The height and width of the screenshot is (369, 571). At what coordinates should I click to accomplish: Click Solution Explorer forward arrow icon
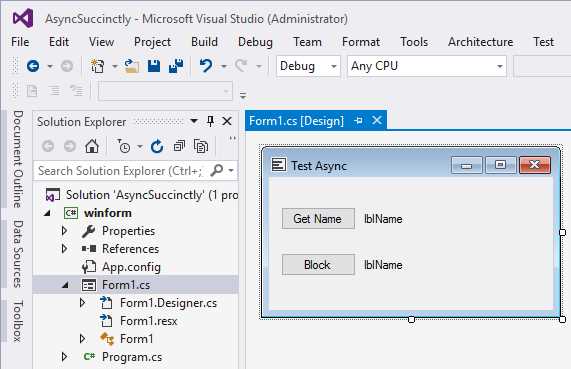70,146
